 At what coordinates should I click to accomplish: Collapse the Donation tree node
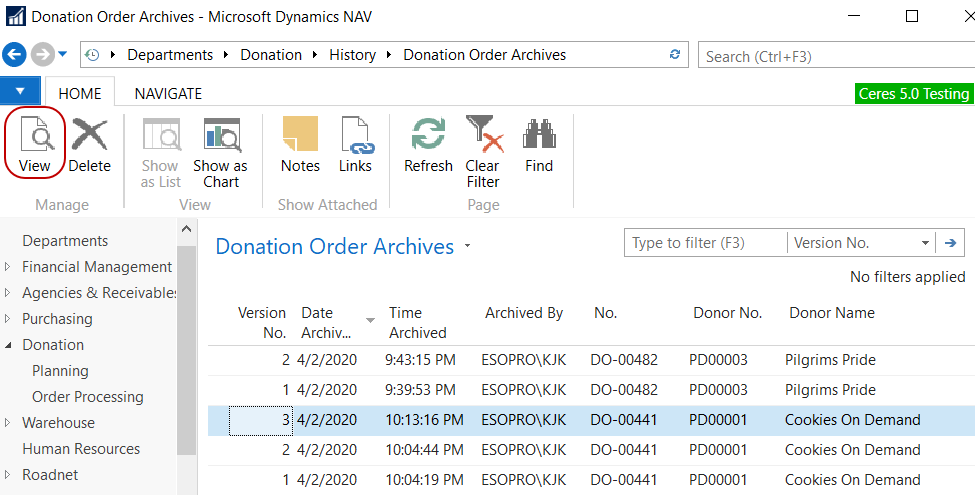click(x=8, y=345)
